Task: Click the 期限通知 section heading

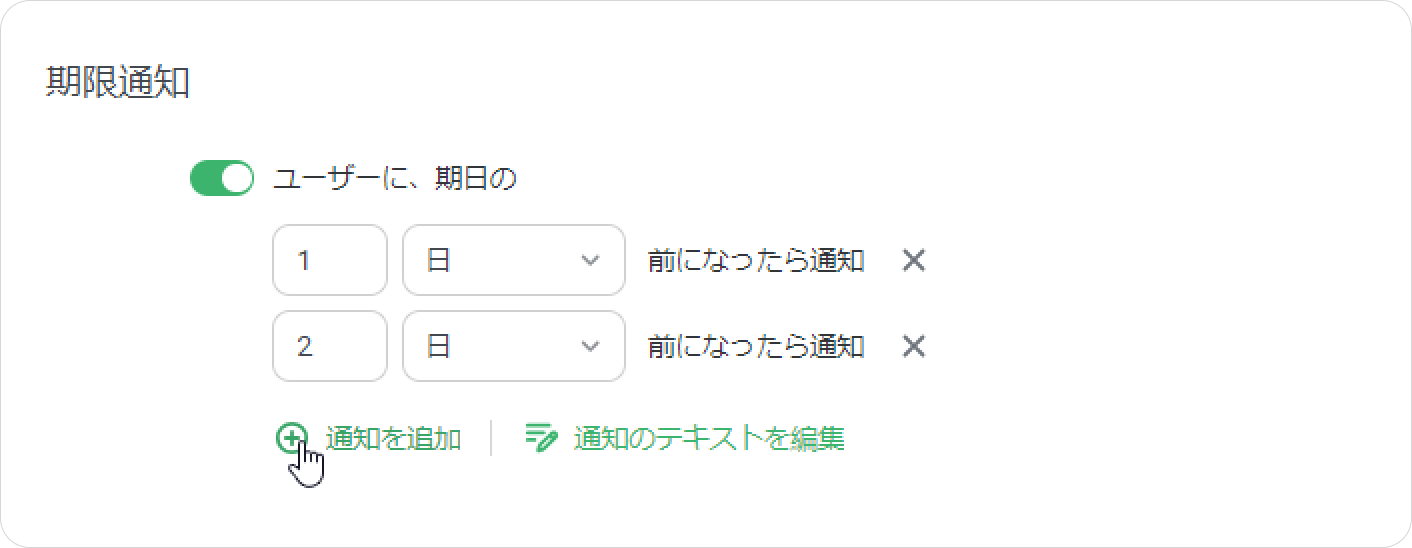Action: click(118, 83)
